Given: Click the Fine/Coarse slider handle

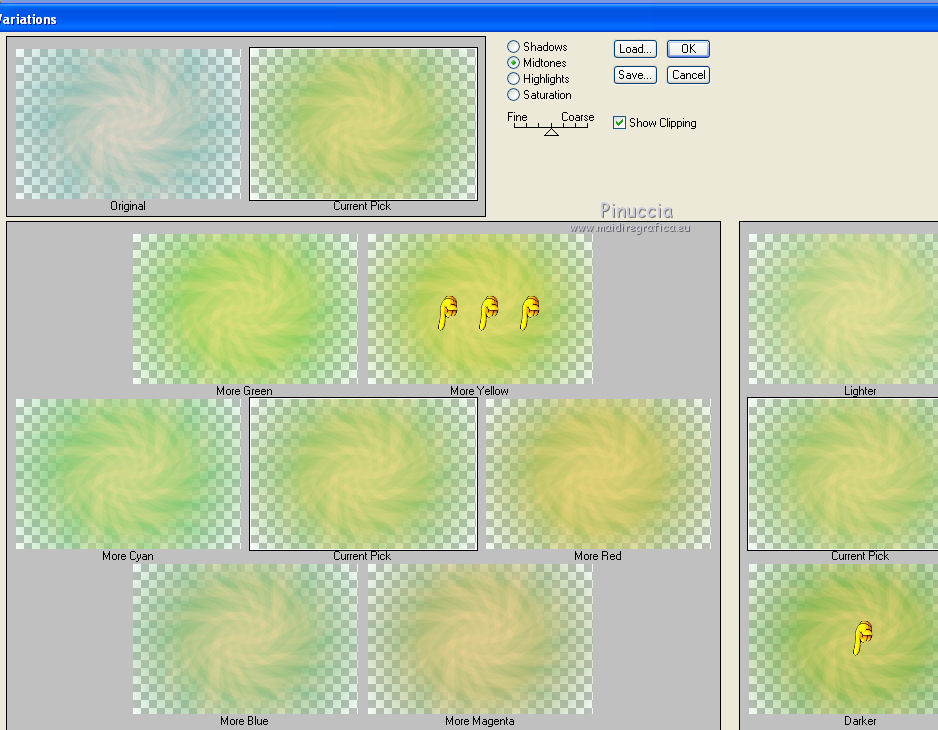Looking at the screenshot, I should [x=552, y=132].
